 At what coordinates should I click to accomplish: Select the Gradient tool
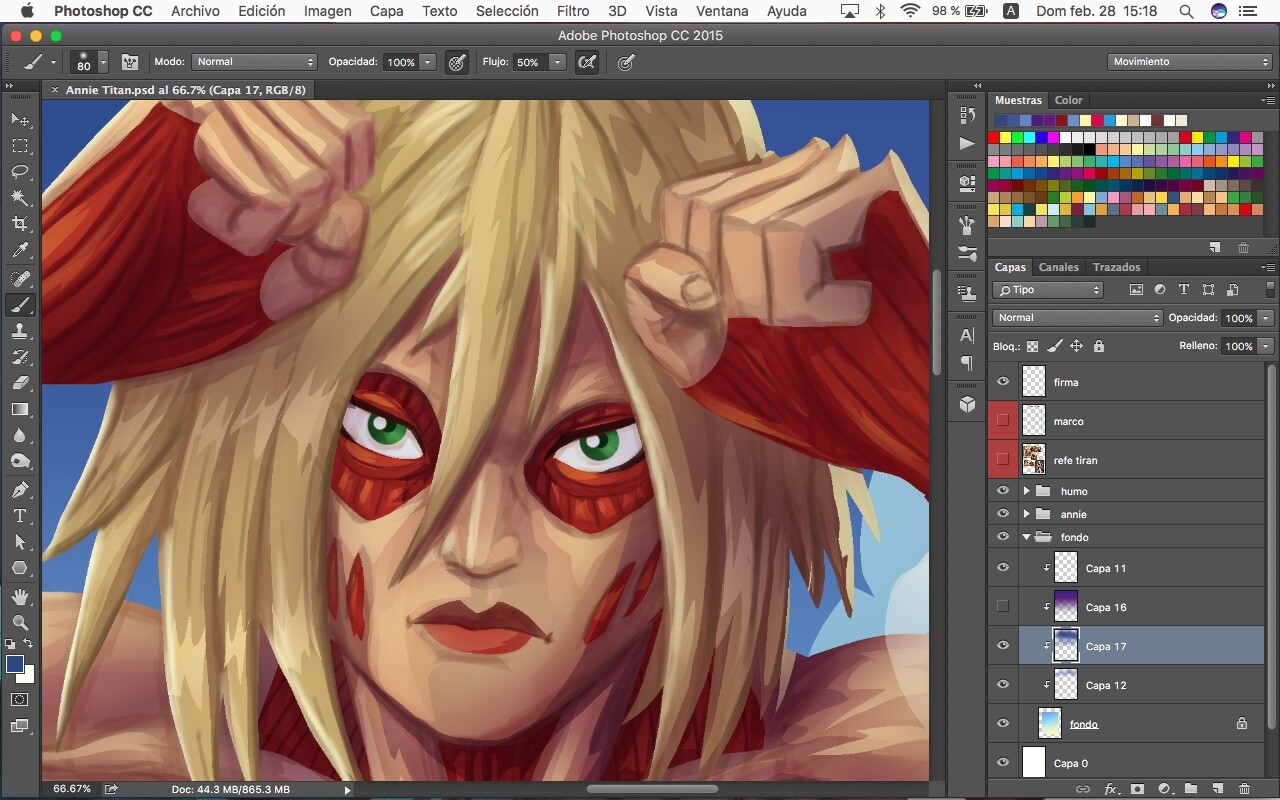(20, 409)
